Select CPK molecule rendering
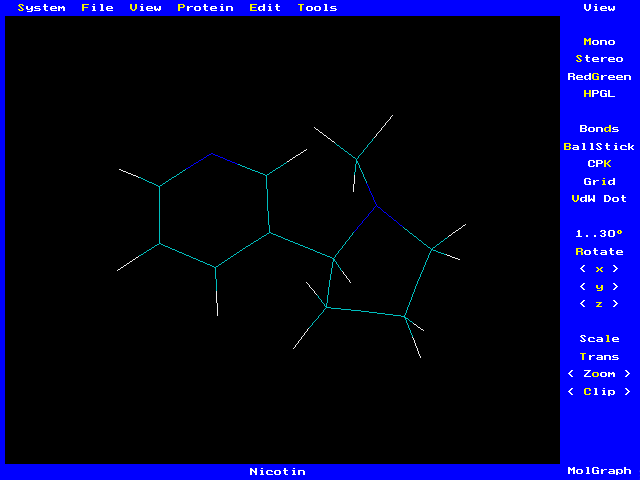This screenshot has width=640, height=480. coord(599,164)
